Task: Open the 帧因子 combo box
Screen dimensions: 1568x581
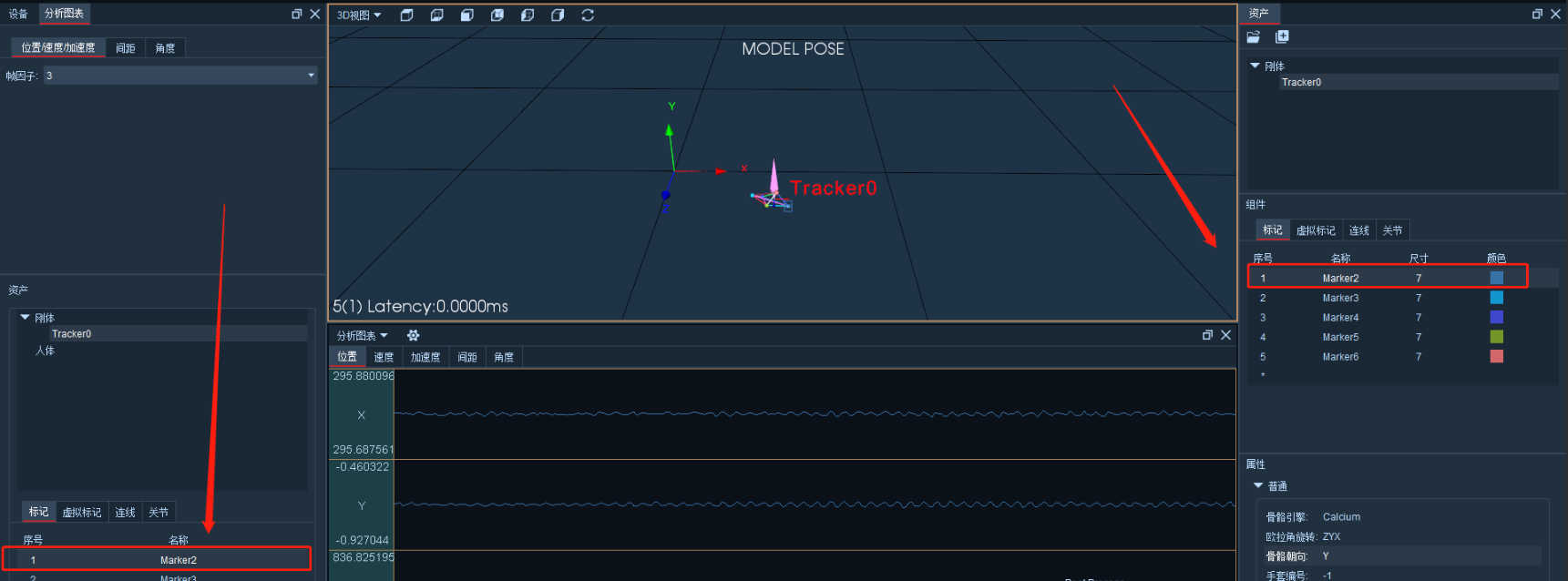Action: (x=179, y=76)
